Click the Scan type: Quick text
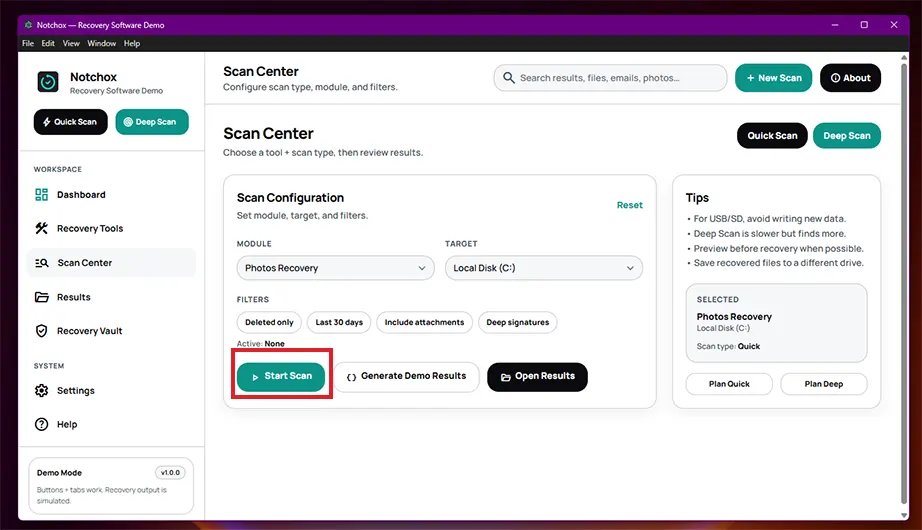Screen dimensions: 922x530 click(x=729, y=346)
